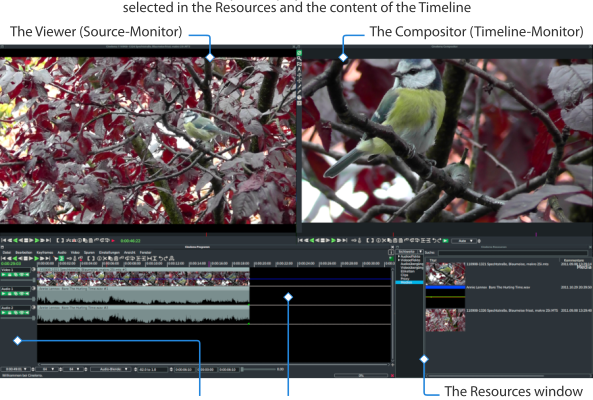Stop playback in the main timeline transport
Image resolution: width=593 pixels, height=400 pixels.
(26, 259)
